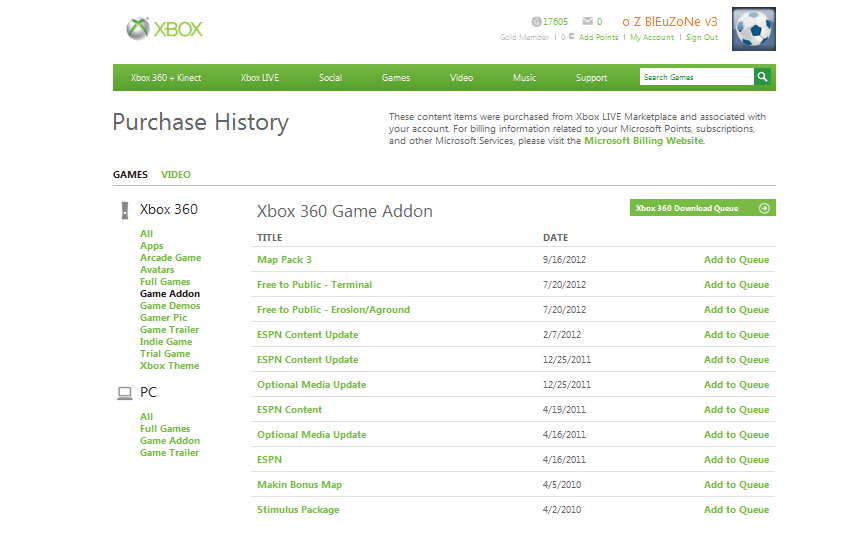The height and width of the screenshot is (549, 845).
Task: Click the search magnifier button
Action: click(x=763, y=77)
